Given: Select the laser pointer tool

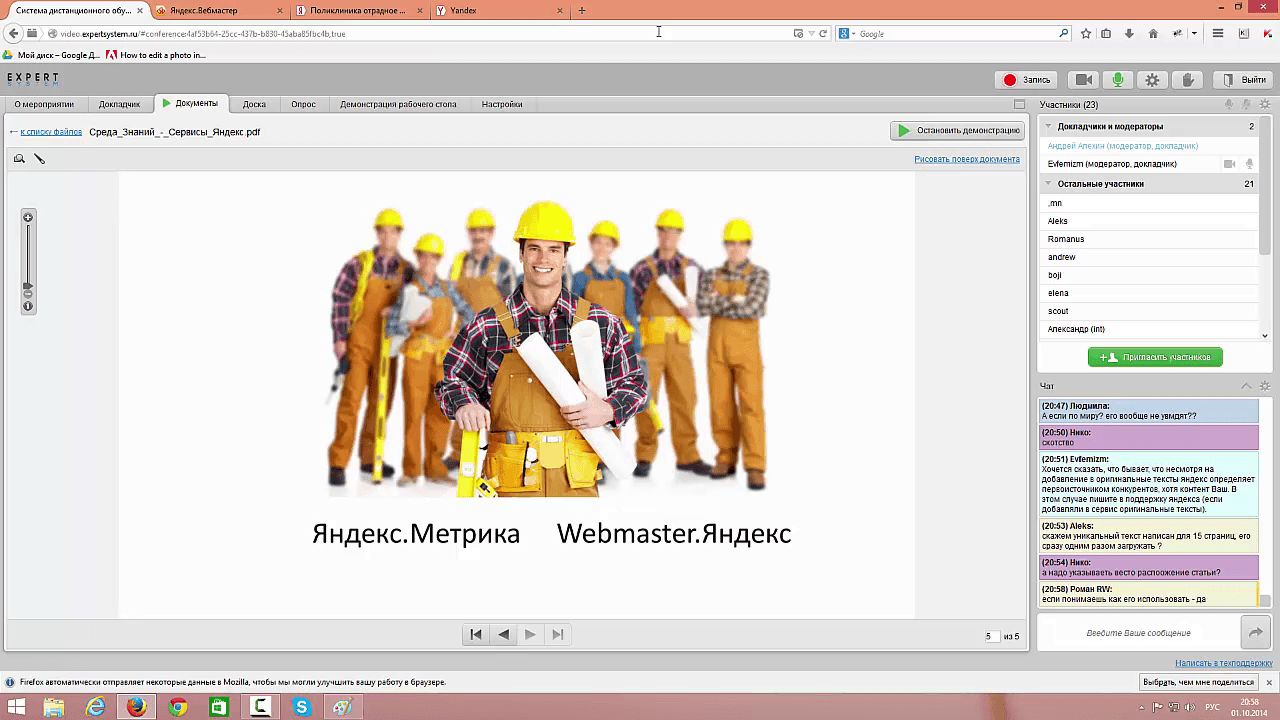Looking at the screenshot, I should pyautogui.click(x=40, y=159).
